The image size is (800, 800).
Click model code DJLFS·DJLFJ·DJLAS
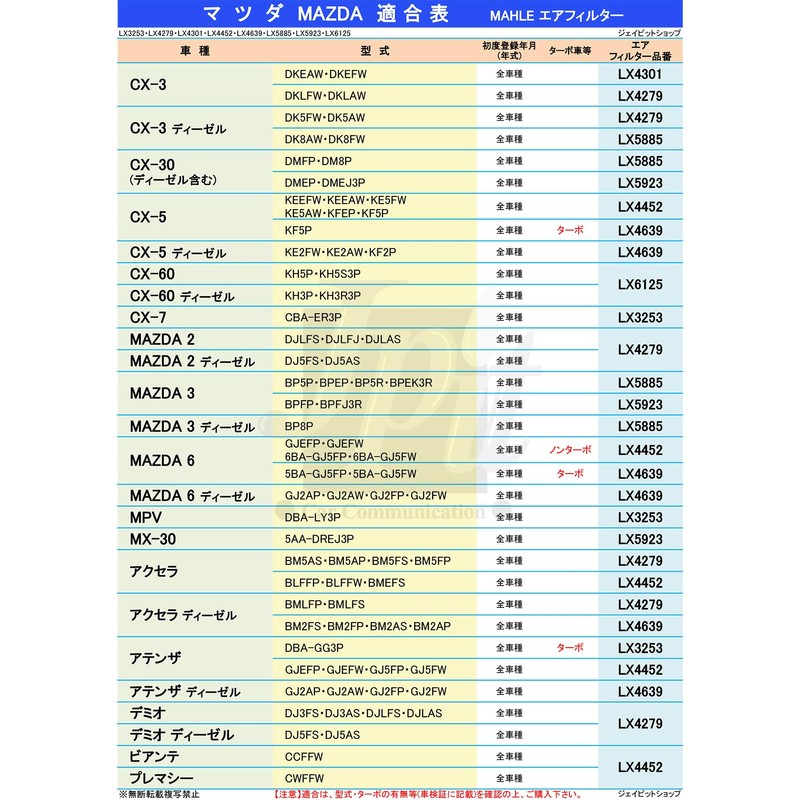(342, 339)
